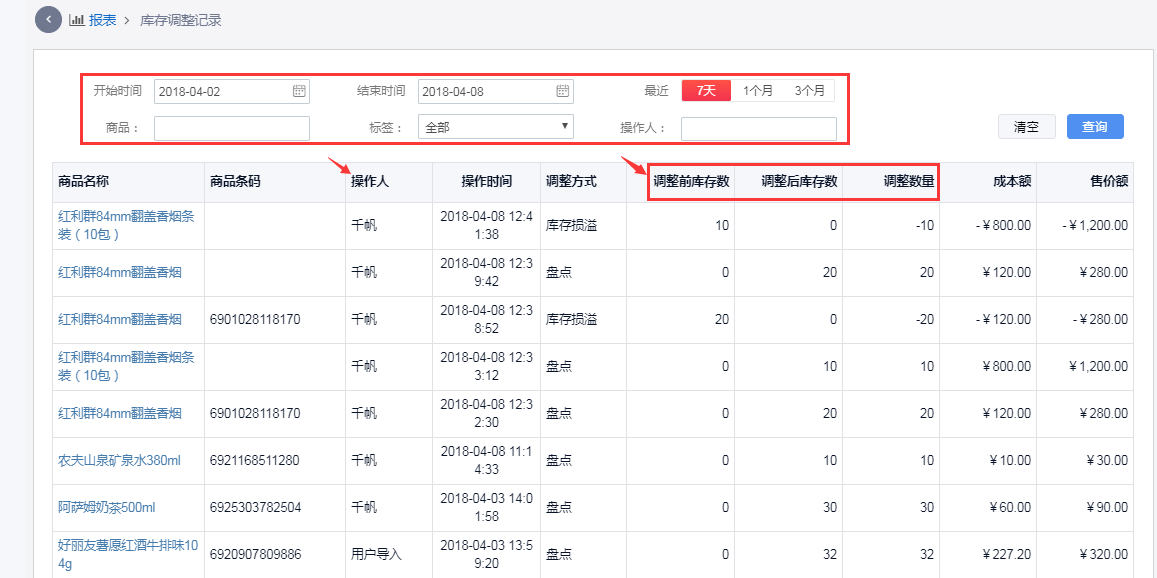The width and height of the screenshot is (1157, 578).
Task: Click the 调整数量 column header
Action: [x=908, y=182]
